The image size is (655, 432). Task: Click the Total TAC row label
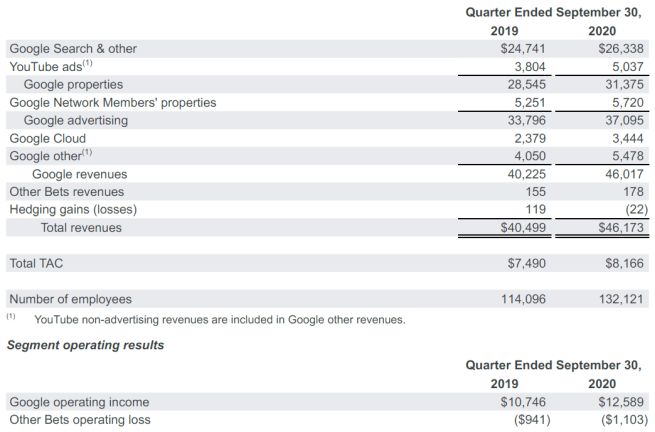pyautogui.click(x=37, y=263)
